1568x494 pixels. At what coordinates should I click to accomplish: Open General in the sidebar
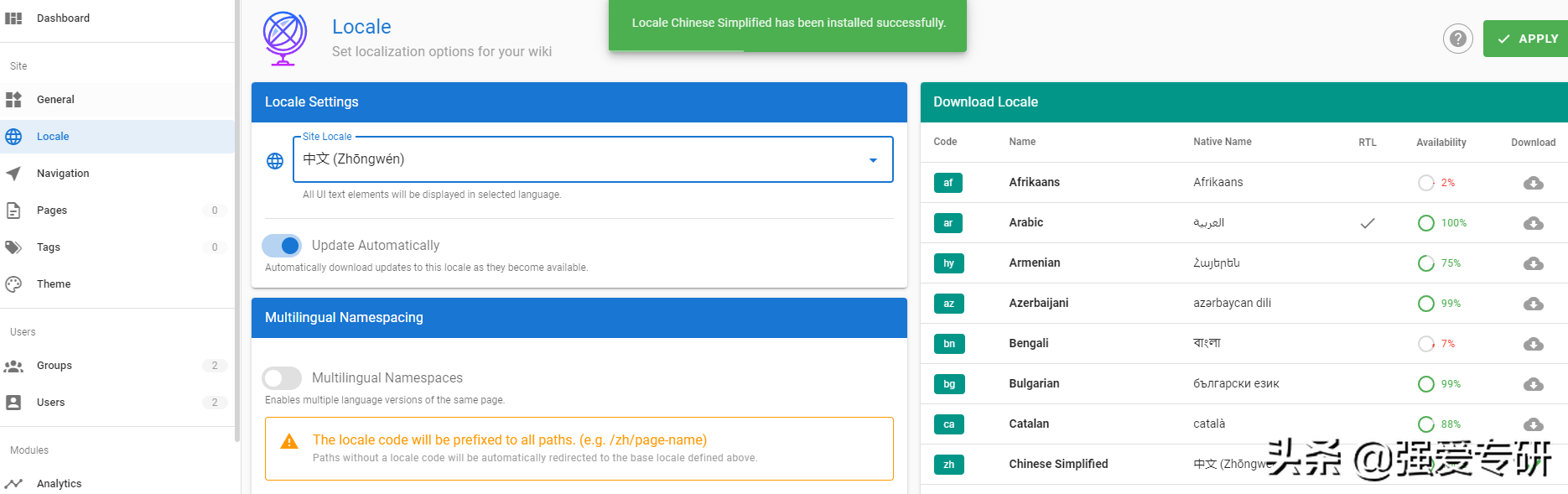tap(55, 100)
